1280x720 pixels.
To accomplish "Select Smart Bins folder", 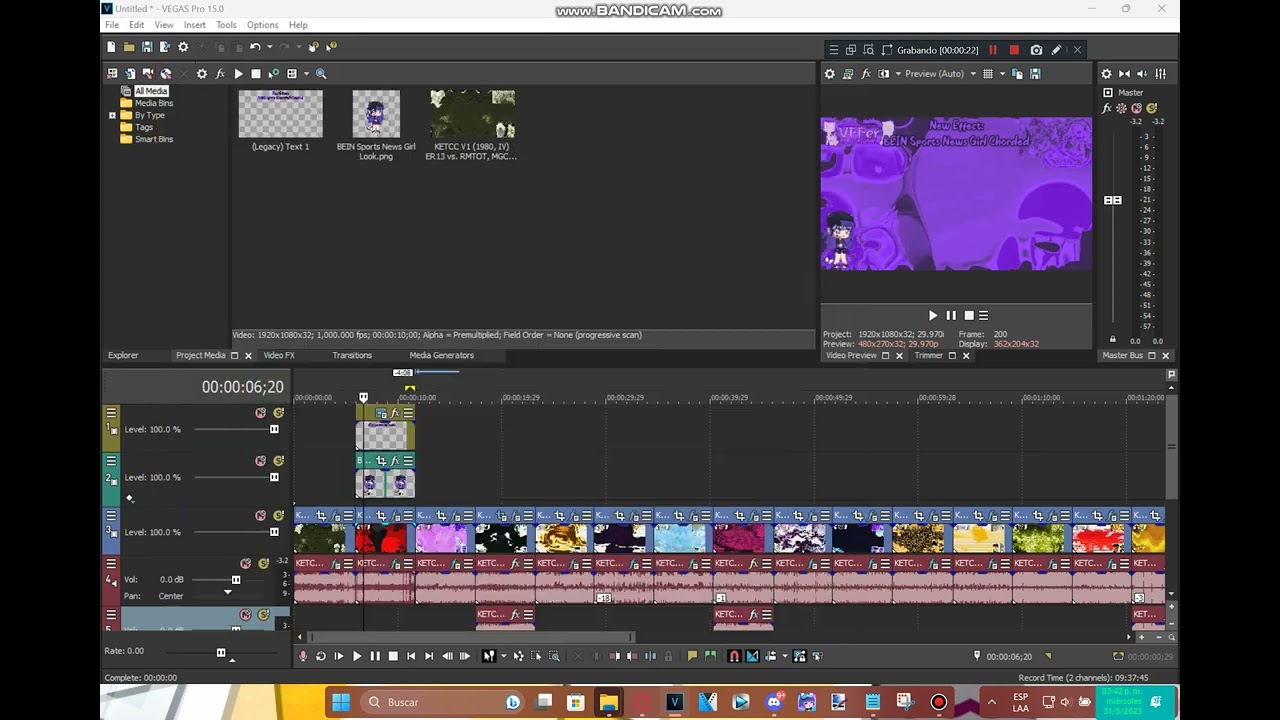I will pos(153,139).
